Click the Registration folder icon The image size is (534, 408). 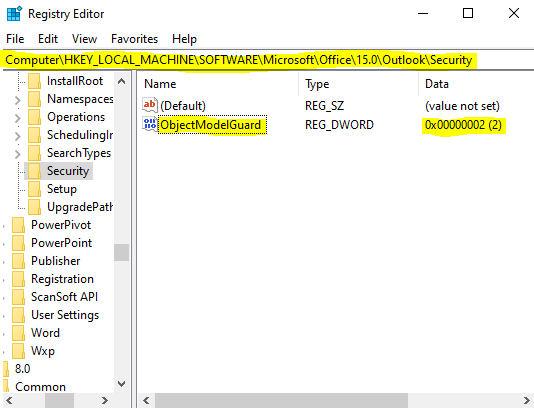click(x=18, y=279)
